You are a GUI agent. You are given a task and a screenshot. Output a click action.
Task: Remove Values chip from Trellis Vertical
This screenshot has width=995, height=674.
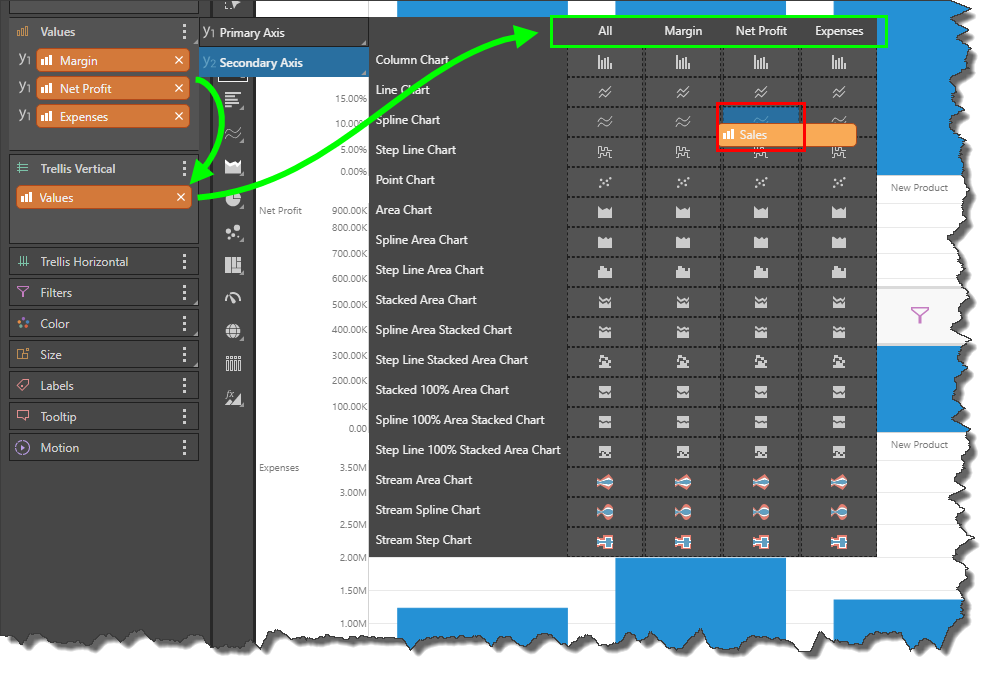181,198
